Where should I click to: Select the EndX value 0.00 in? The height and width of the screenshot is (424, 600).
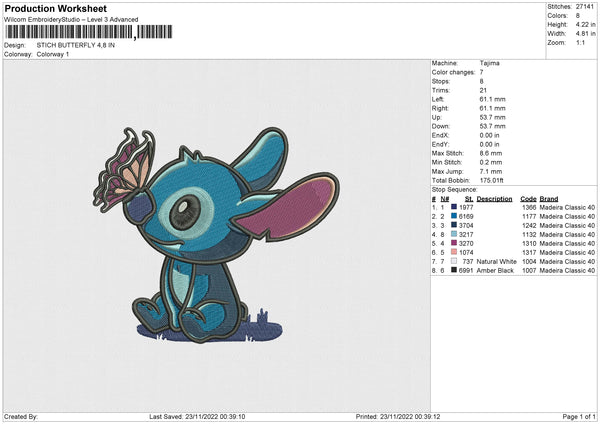[489, 135]
